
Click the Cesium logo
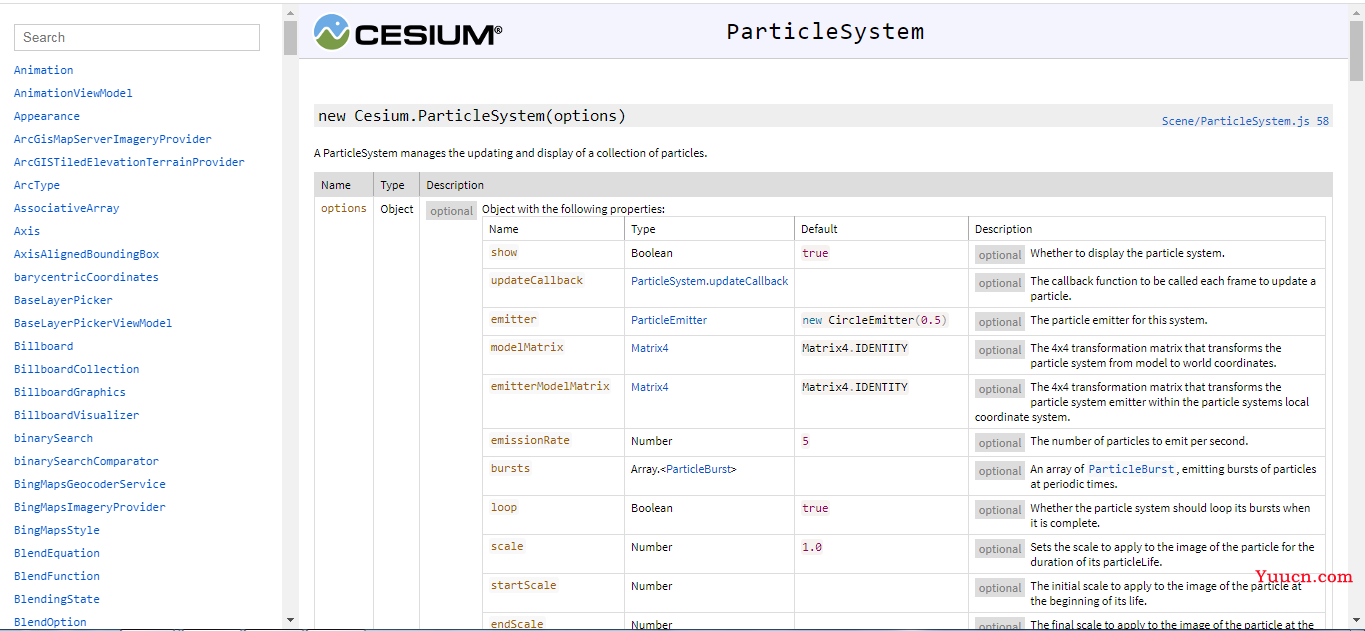click(408, 32)
